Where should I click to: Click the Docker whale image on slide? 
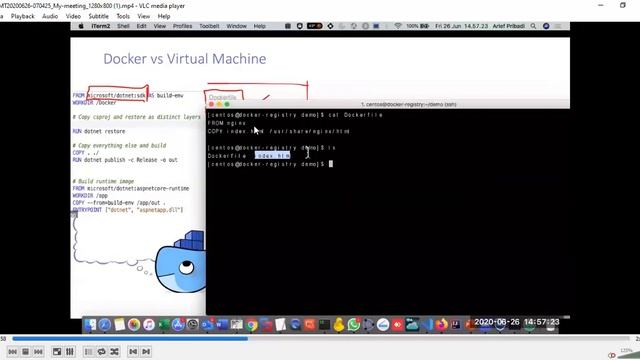coord(181,262)
